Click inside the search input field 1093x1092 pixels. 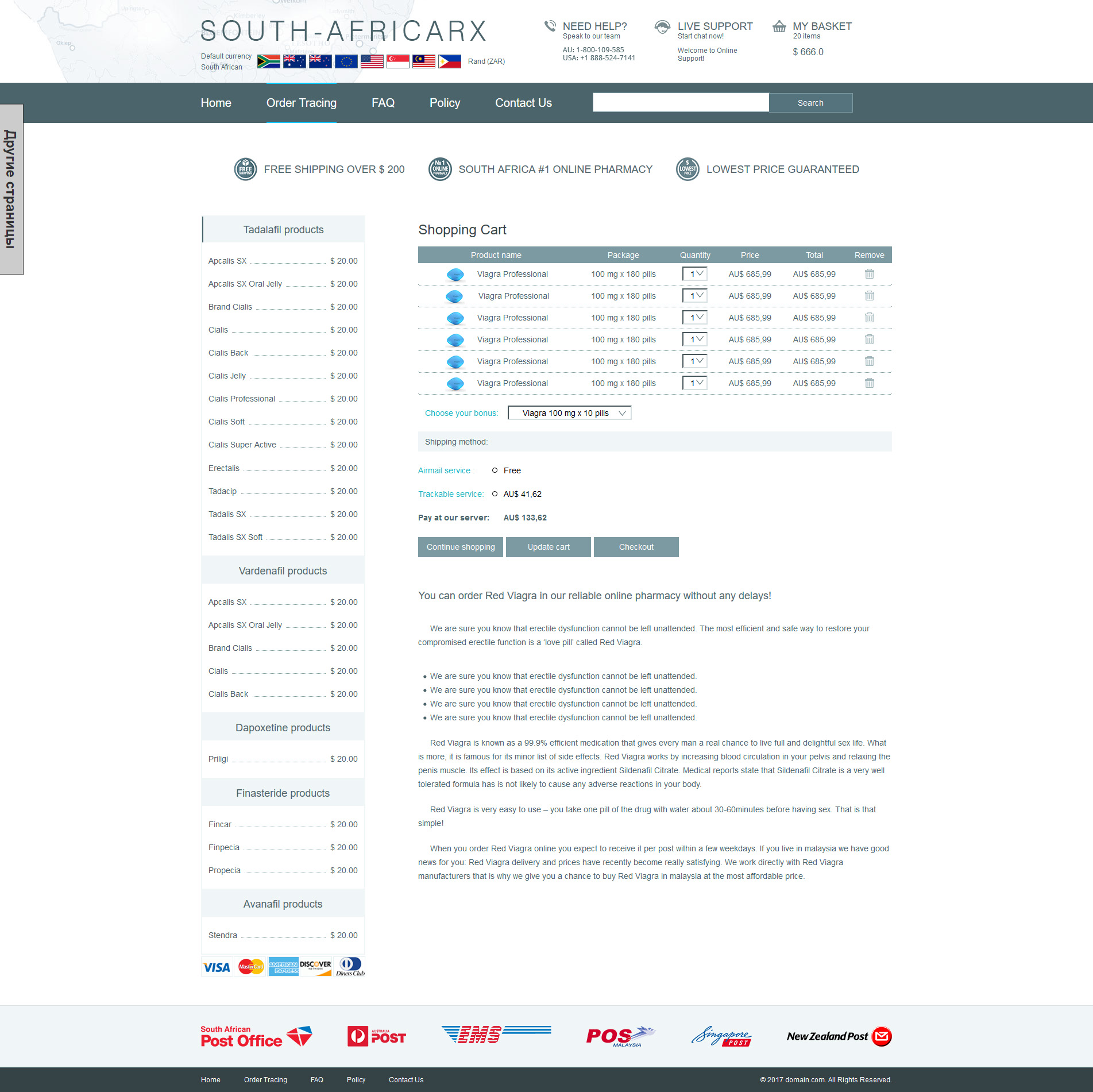point(681,103)
